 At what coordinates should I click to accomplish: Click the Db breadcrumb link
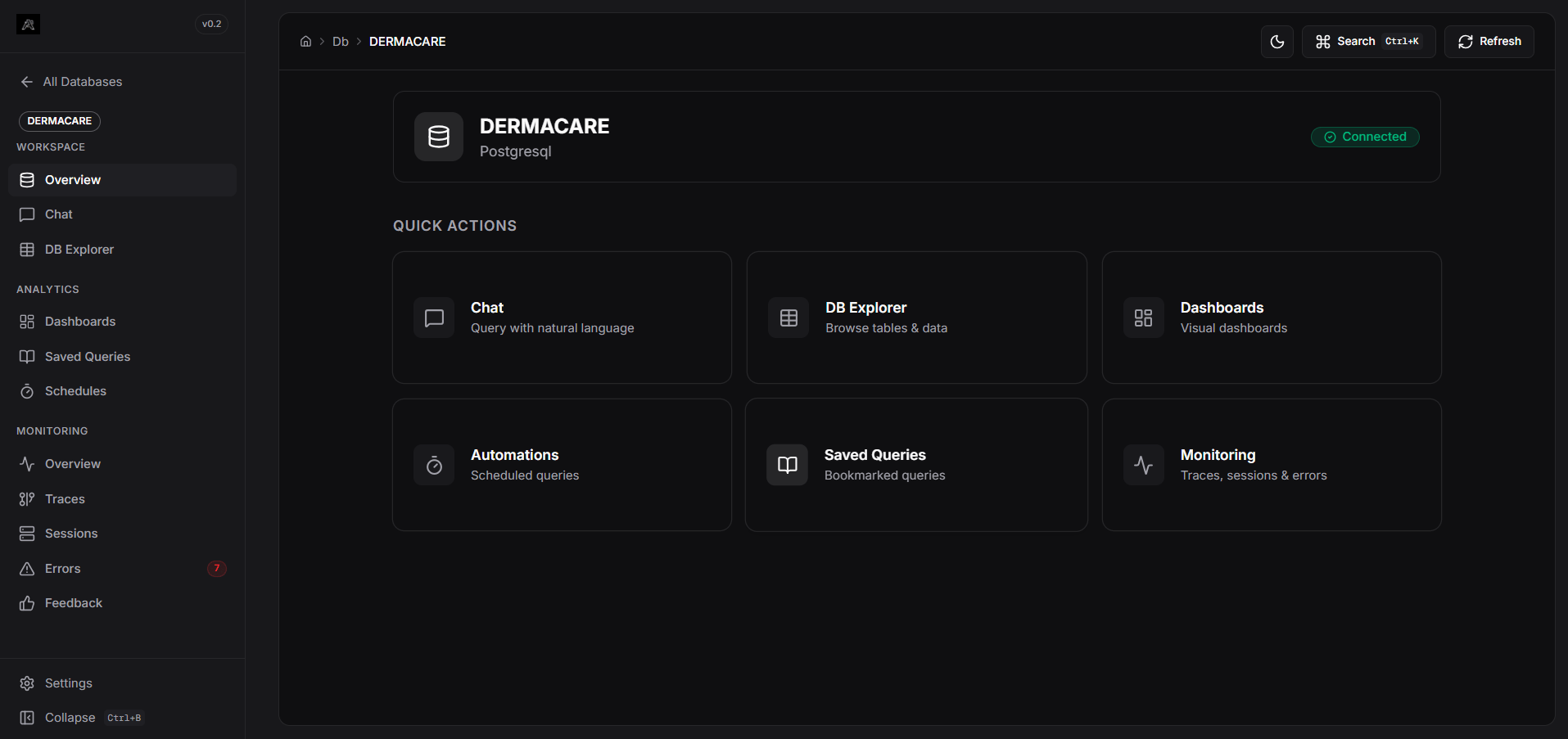click(341, 42)
